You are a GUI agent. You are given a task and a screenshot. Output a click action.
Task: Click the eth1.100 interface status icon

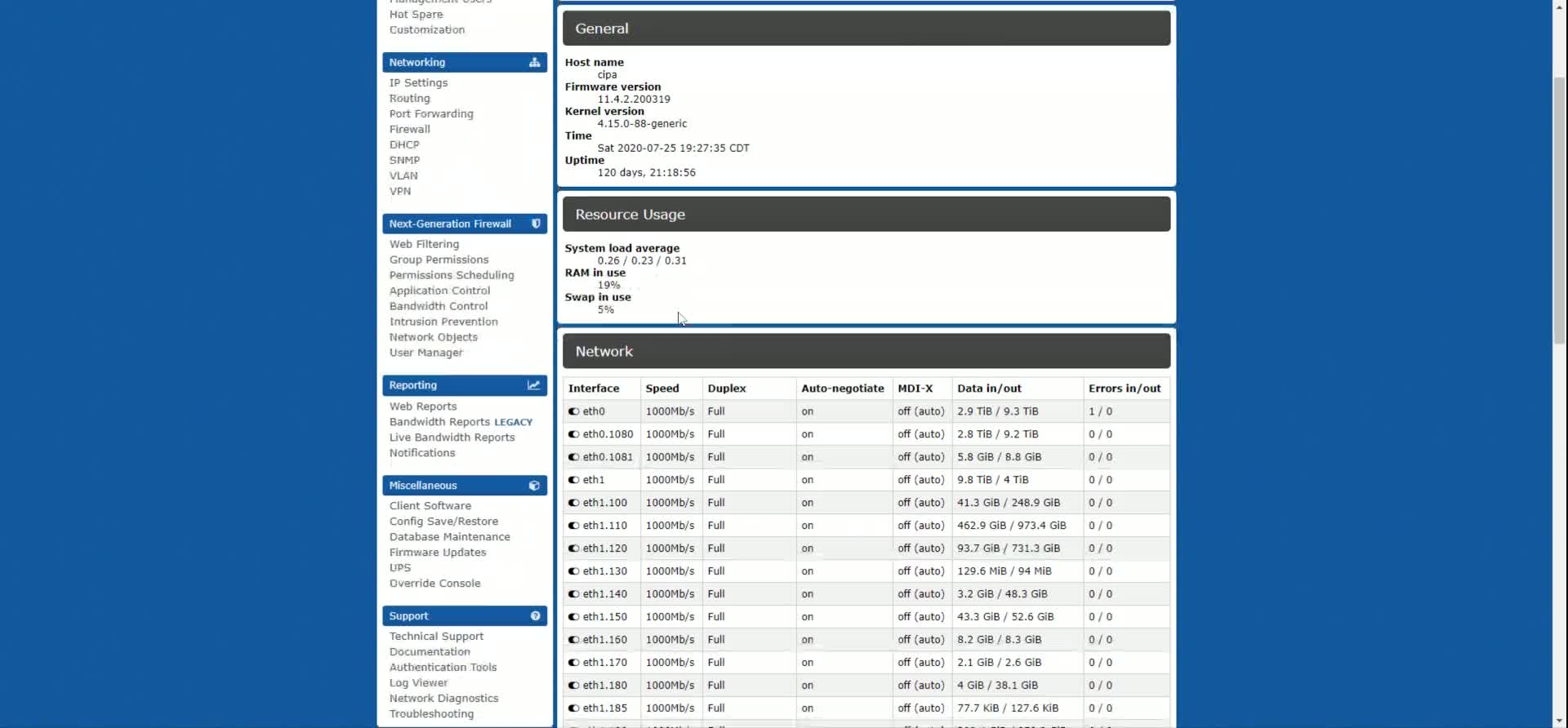573,503
